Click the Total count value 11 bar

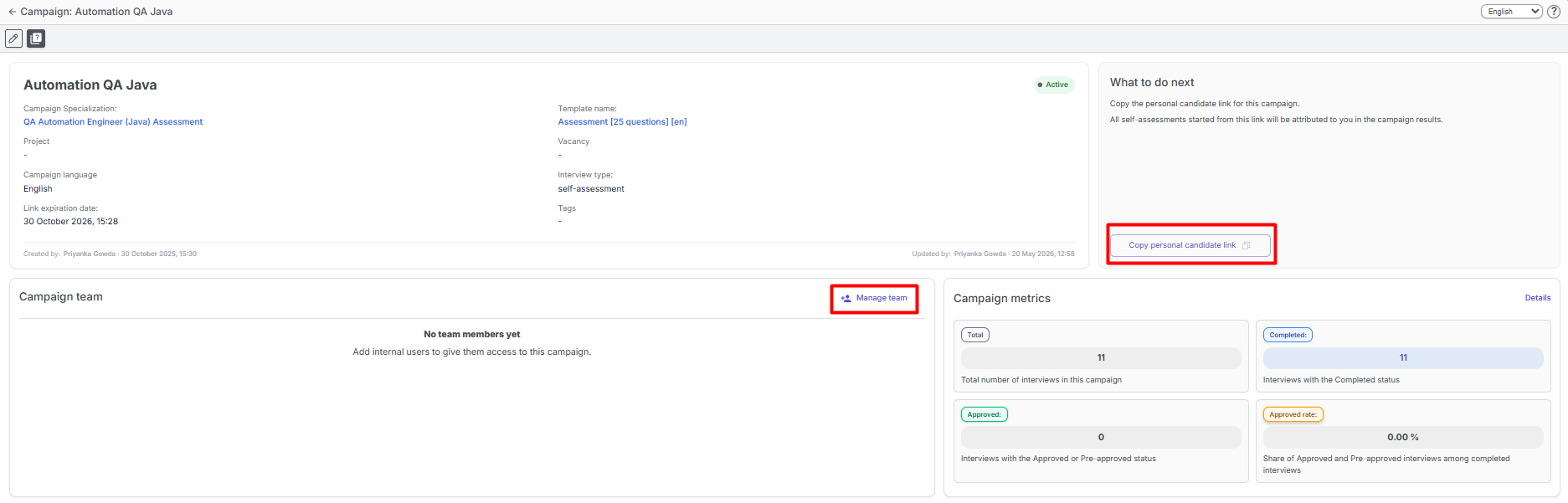1101,357
